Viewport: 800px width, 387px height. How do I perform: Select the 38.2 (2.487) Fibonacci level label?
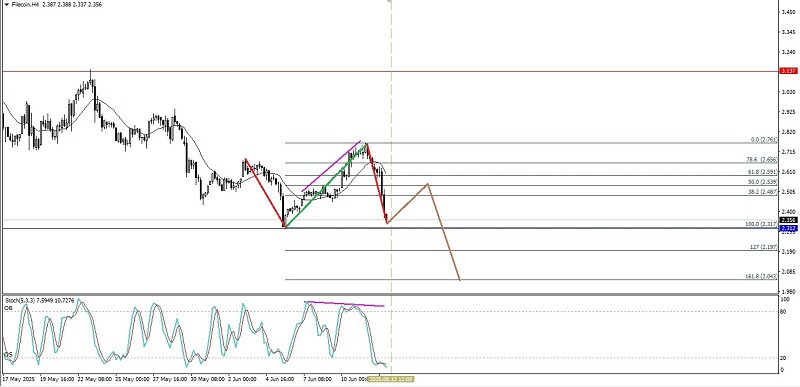(762, 192)
